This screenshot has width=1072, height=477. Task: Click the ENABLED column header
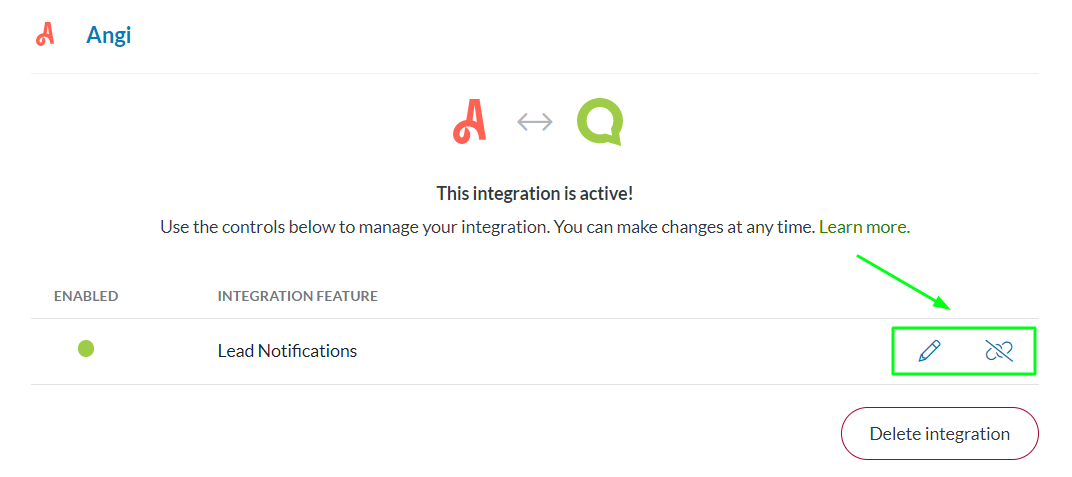click(x=86, y=296)
